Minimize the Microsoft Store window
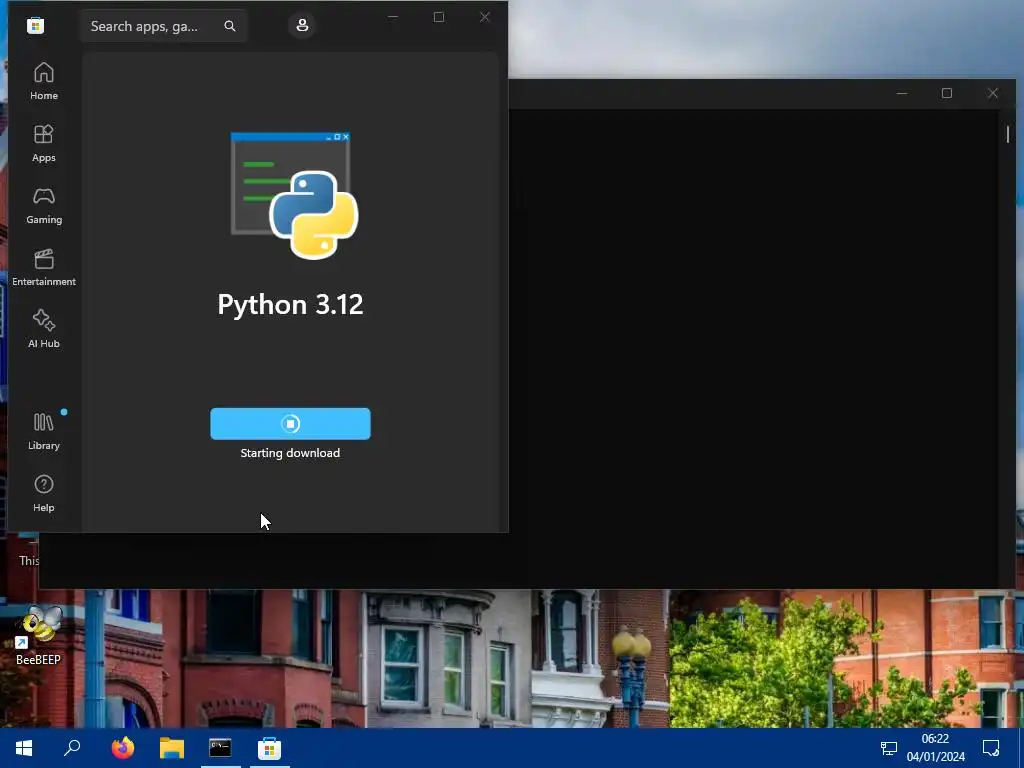Viewport: 1024px width, 768px height. coord(393,17)
